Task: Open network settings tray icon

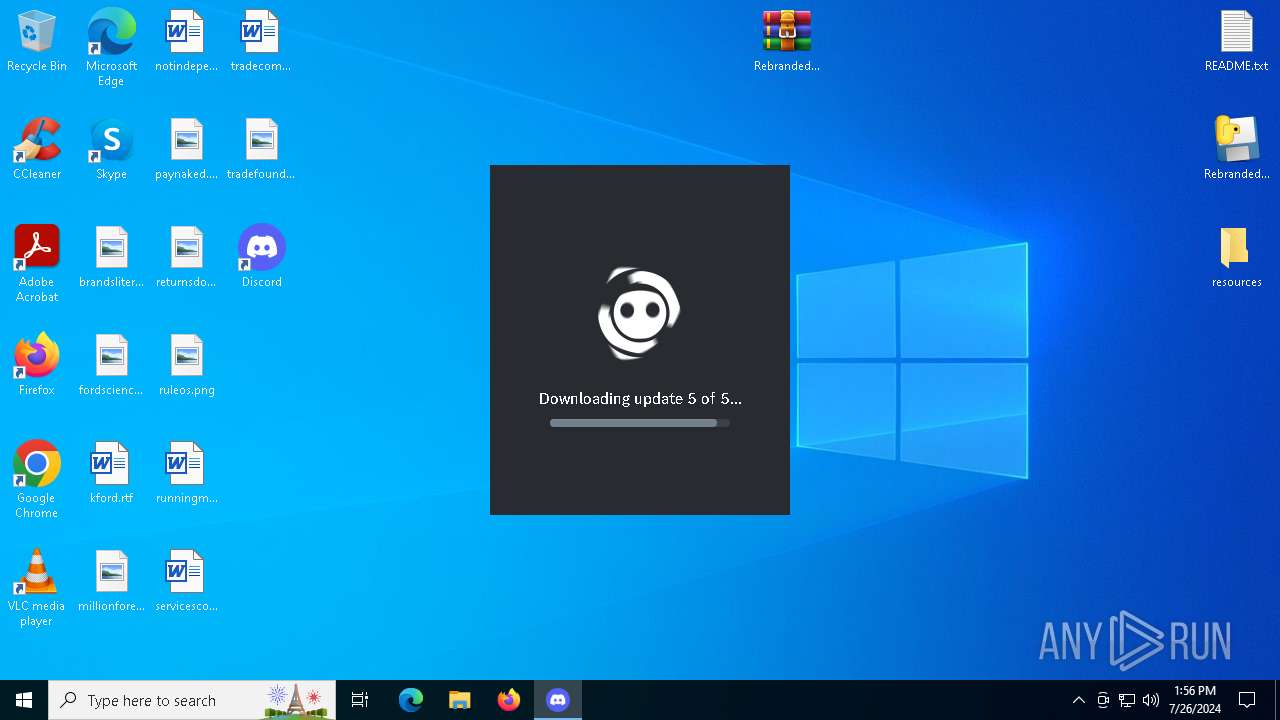Action: (1127, 700)
